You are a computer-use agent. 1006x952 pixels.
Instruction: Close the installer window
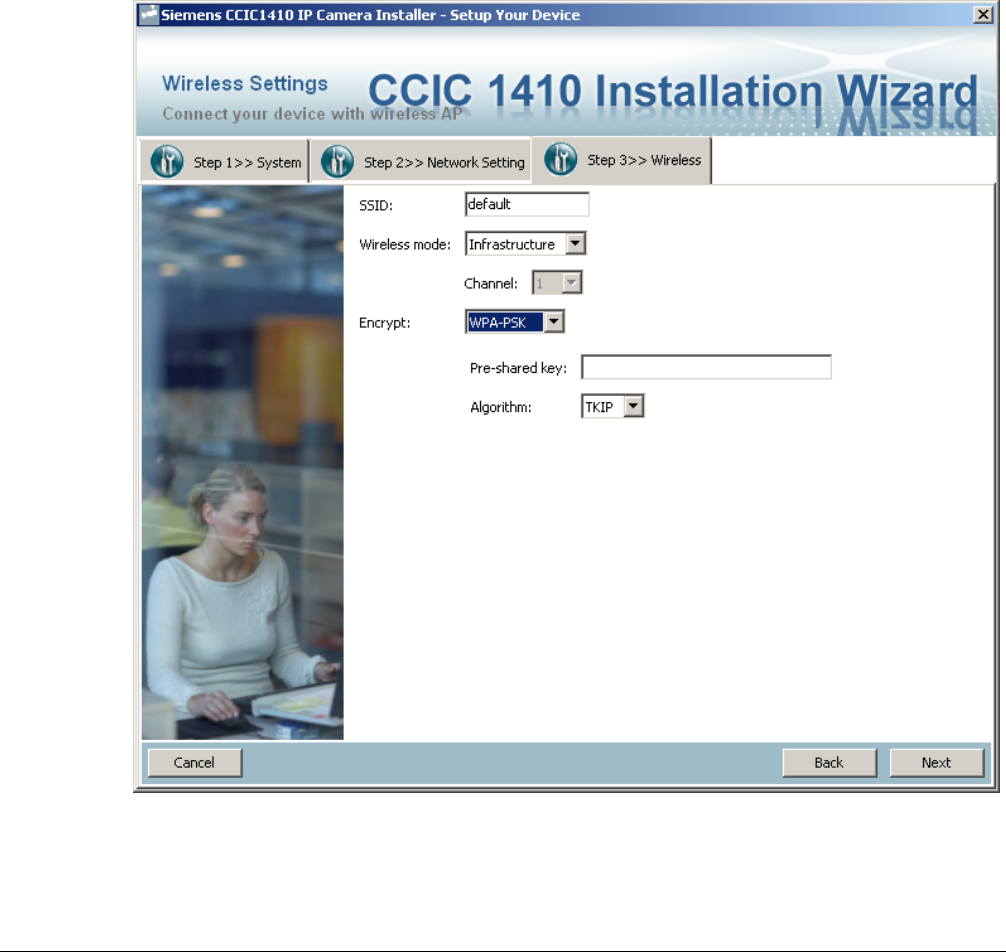983,15
